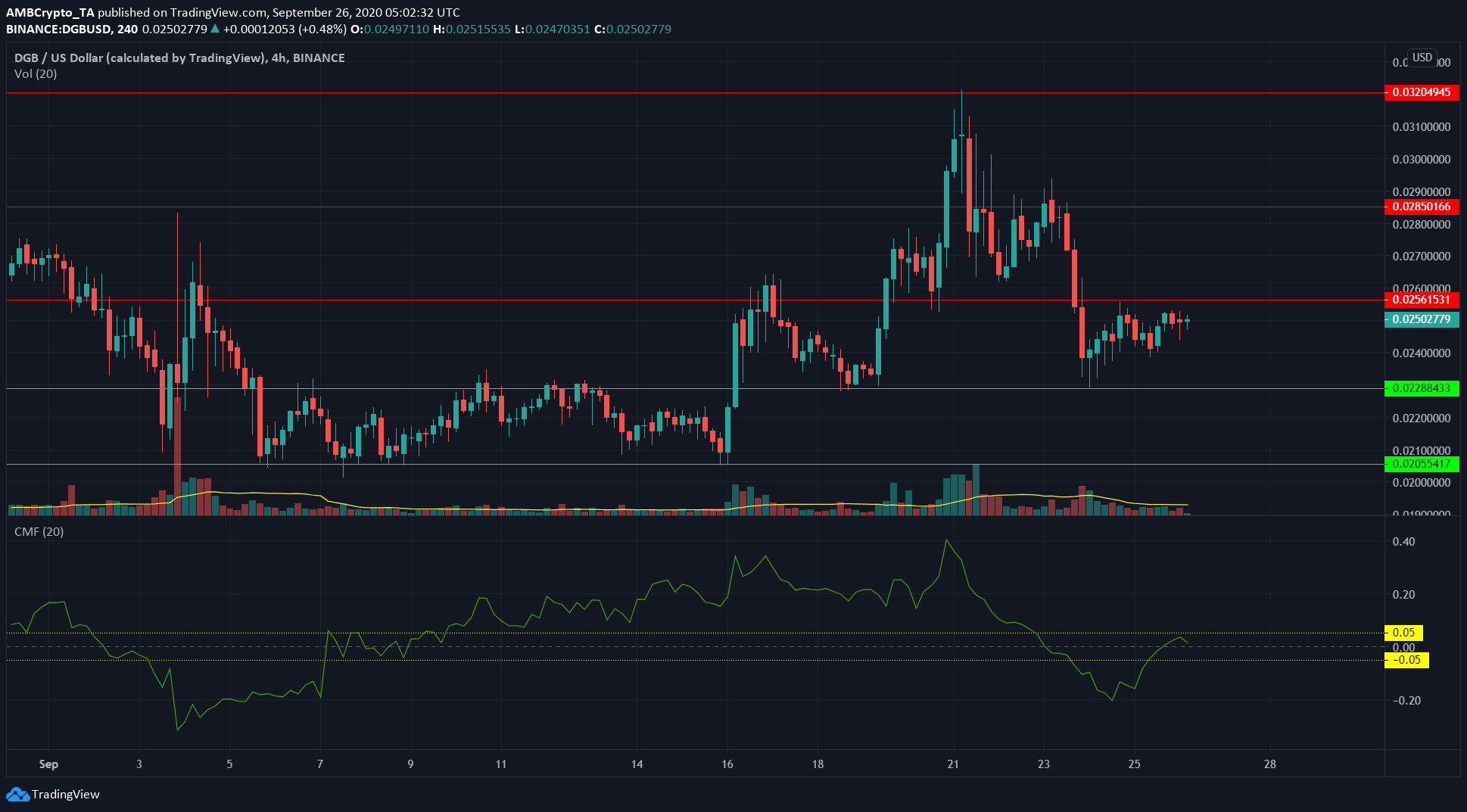
Task: Click the Vol (20) indicator label
Action: click(36, 73)
